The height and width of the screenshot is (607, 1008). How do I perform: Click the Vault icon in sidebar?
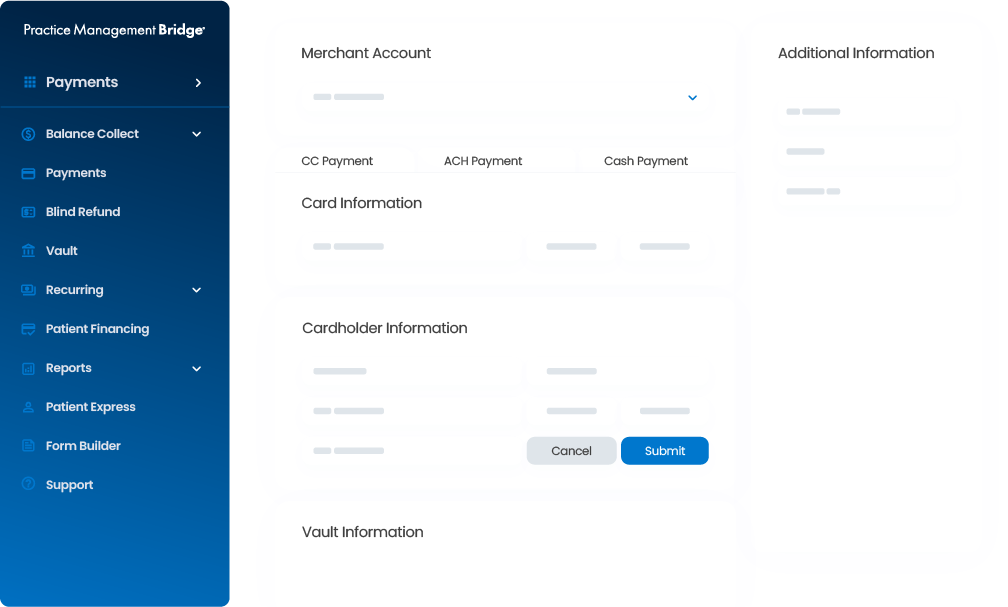click(28, 250)
